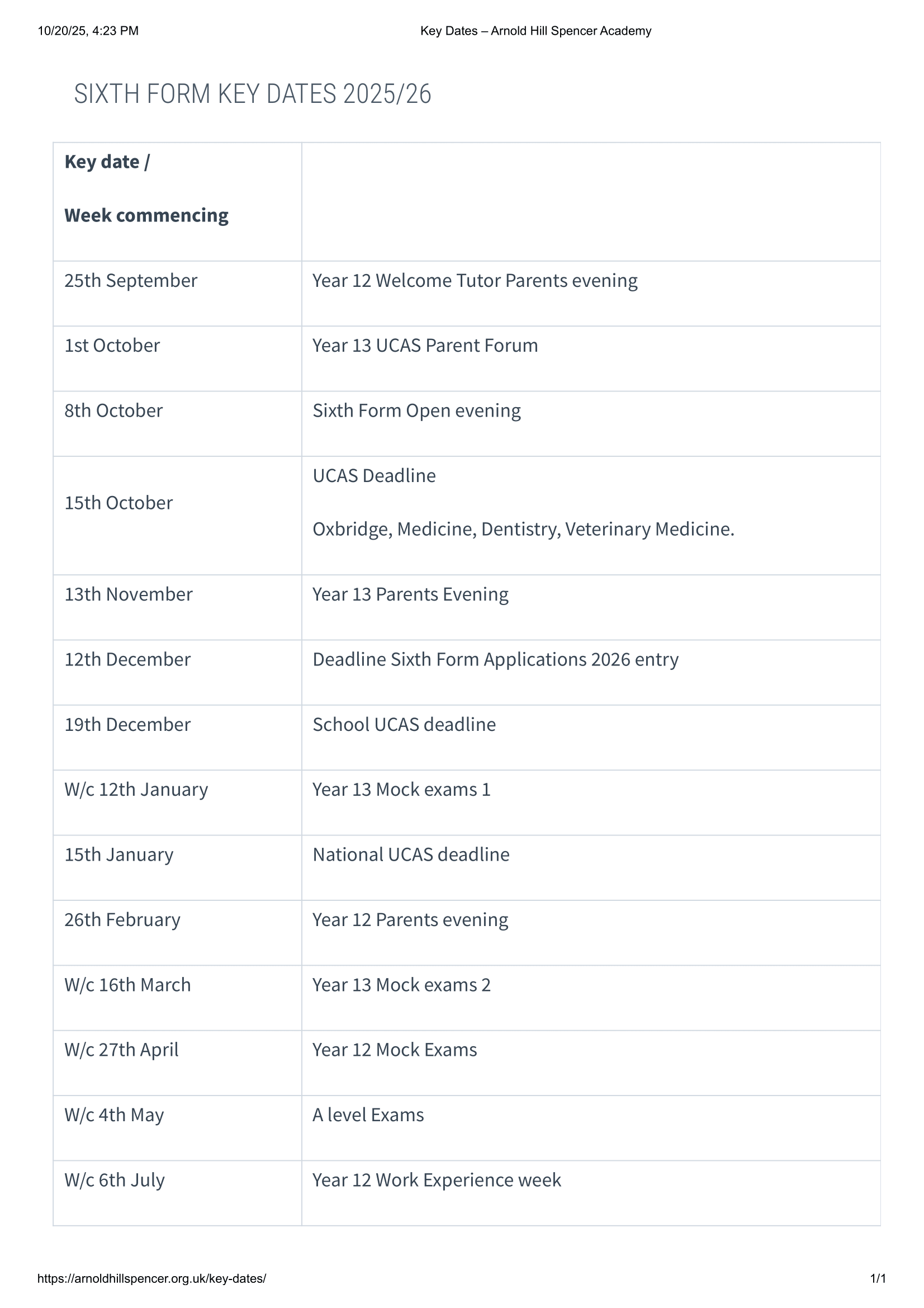Click 'Year 12 Welcome Tutor Parents evening'
The image size is (924, 1308).
[474, 281]
